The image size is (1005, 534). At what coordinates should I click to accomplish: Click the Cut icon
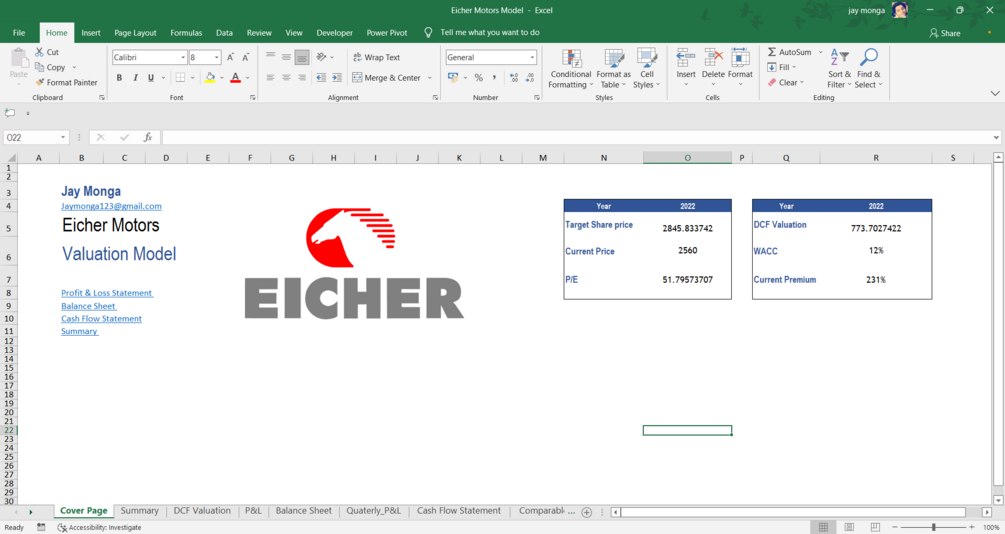click(40, 52)
